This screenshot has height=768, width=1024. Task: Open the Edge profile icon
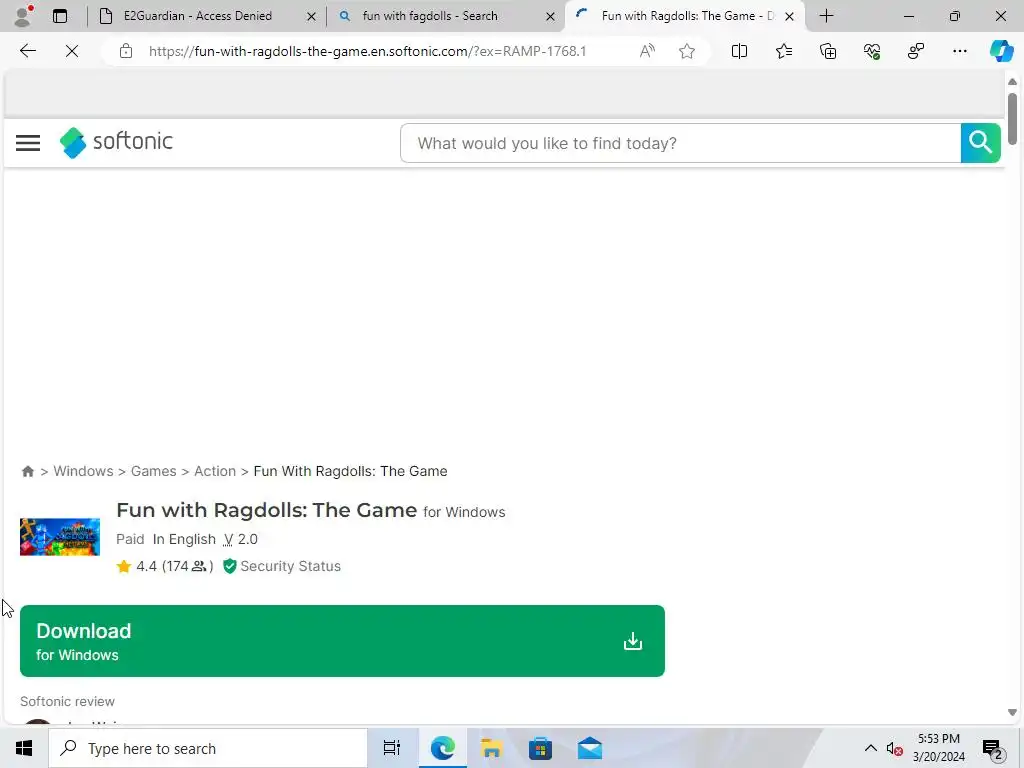pyautogui.click(x=24, y=16)
